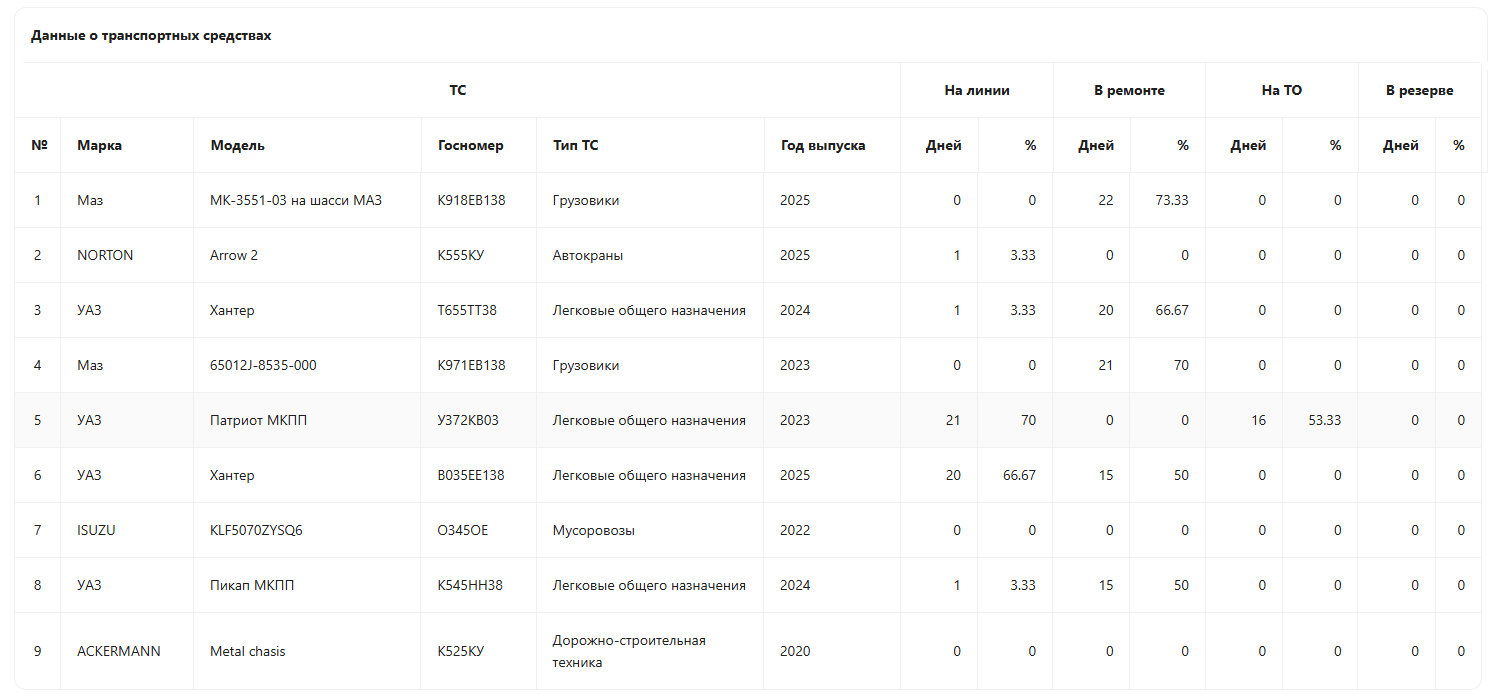Click the 73.33 repair percentage value

(1171, 200)
